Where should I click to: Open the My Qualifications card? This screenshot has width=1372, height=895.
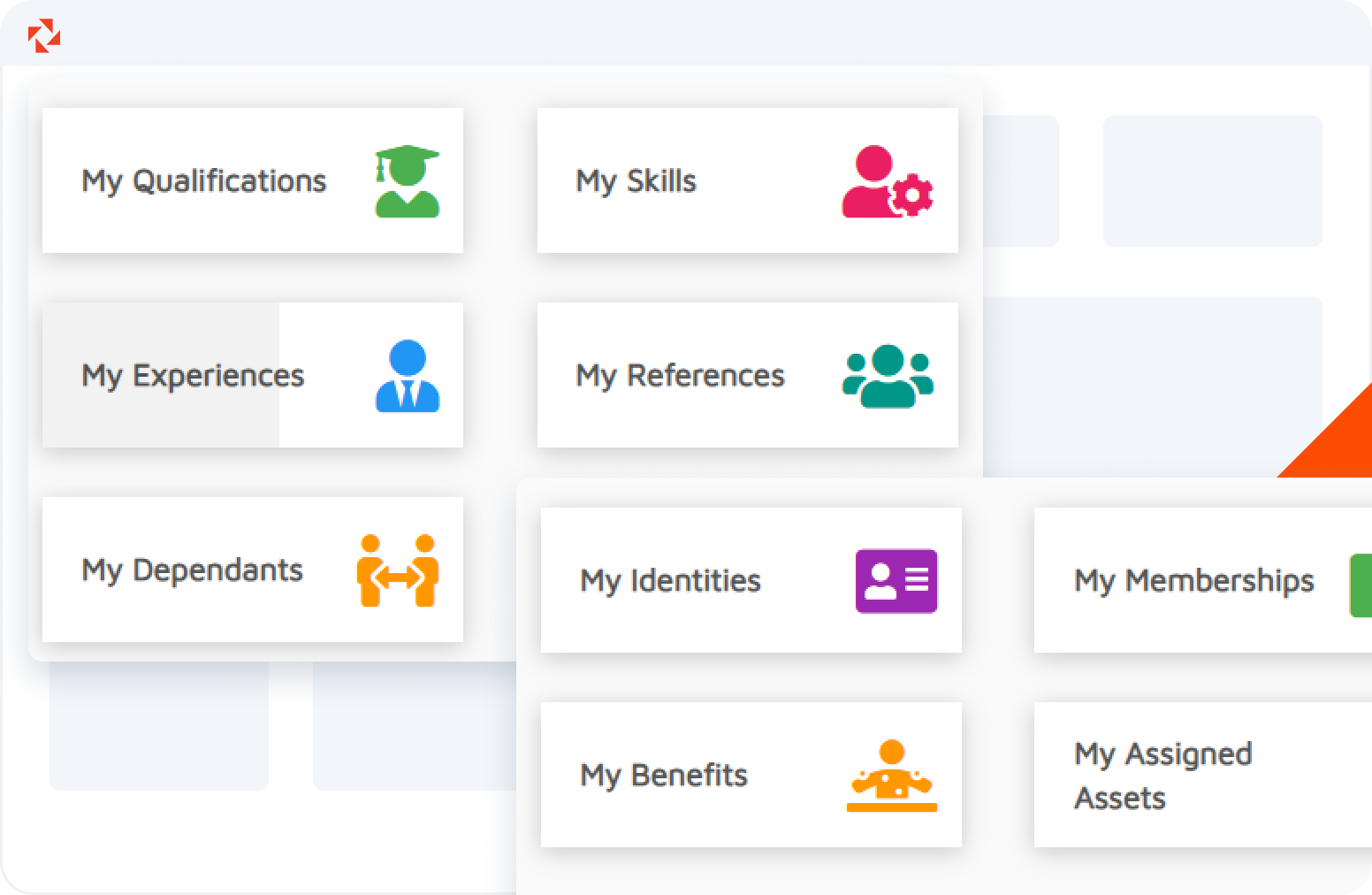click(252, 180)
